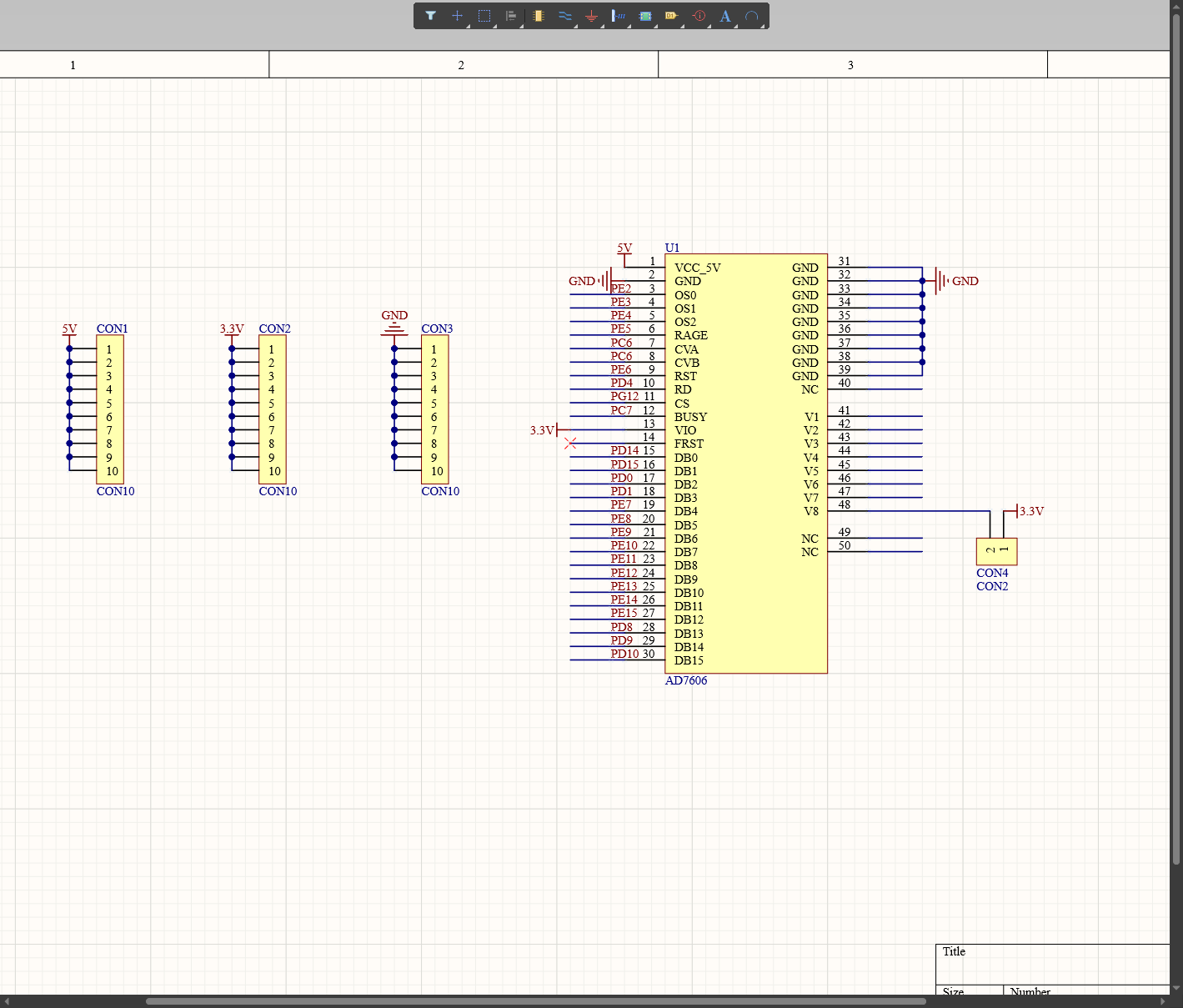Select the parameter set directive tool
1183x1008 pixels.
pyautogui.click(x=699, y=16)
